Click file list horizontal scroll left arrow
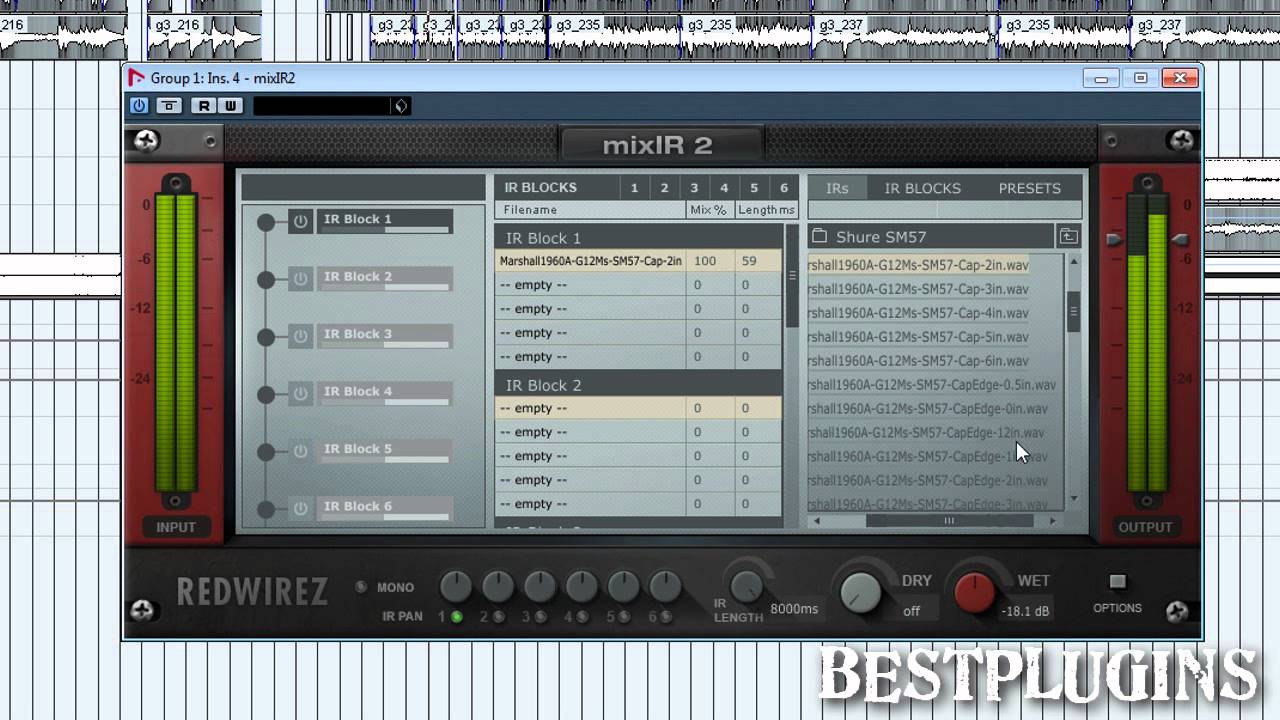The width and height of the screenshot is (1280, 720). click(x=817, y=520)
